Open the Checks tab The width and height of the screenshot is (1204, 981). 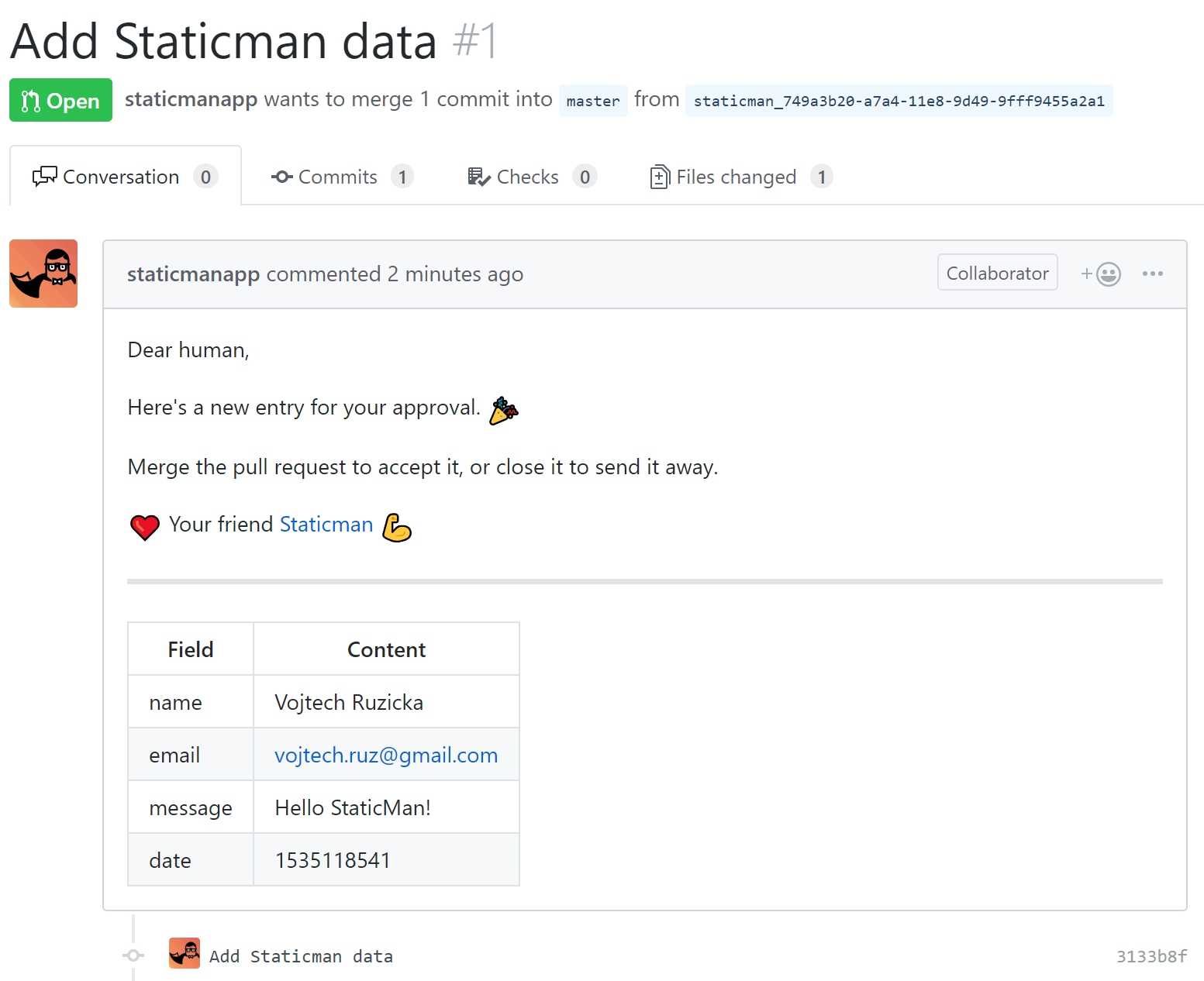(x=531, y=177)
